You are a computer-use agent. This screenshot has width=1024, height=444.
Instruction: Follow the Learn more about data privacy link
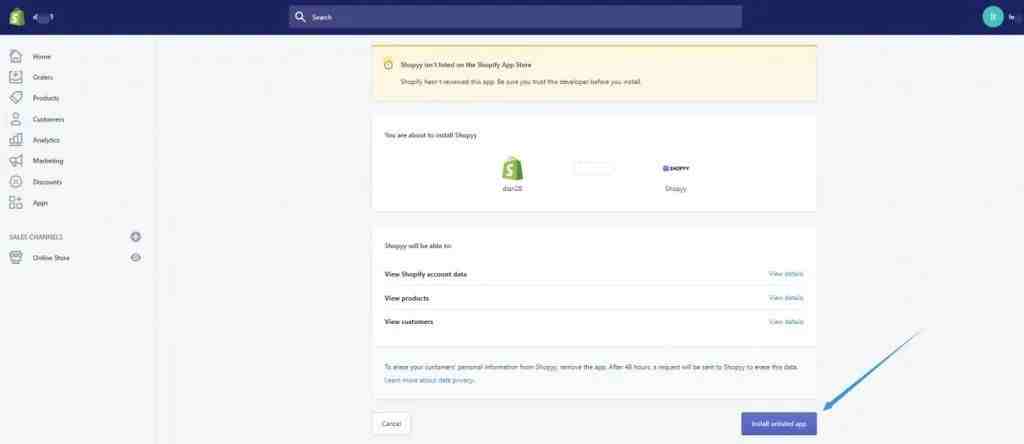tap(430, 380)
